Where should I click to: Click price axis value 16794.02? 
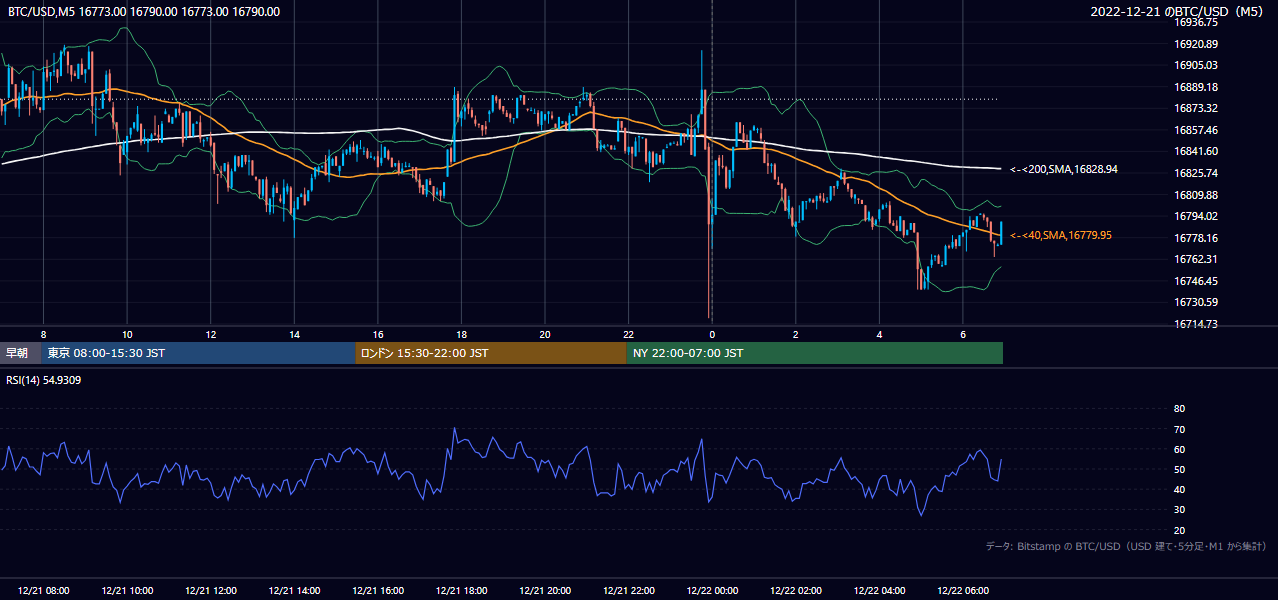(1196, 216)
